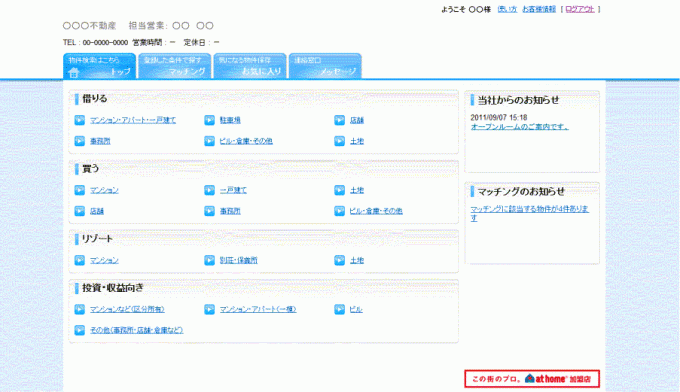Open ビル・倉庫・その他 link under 借りる
This screenshot has height=392, width=680.
(246, 141)
